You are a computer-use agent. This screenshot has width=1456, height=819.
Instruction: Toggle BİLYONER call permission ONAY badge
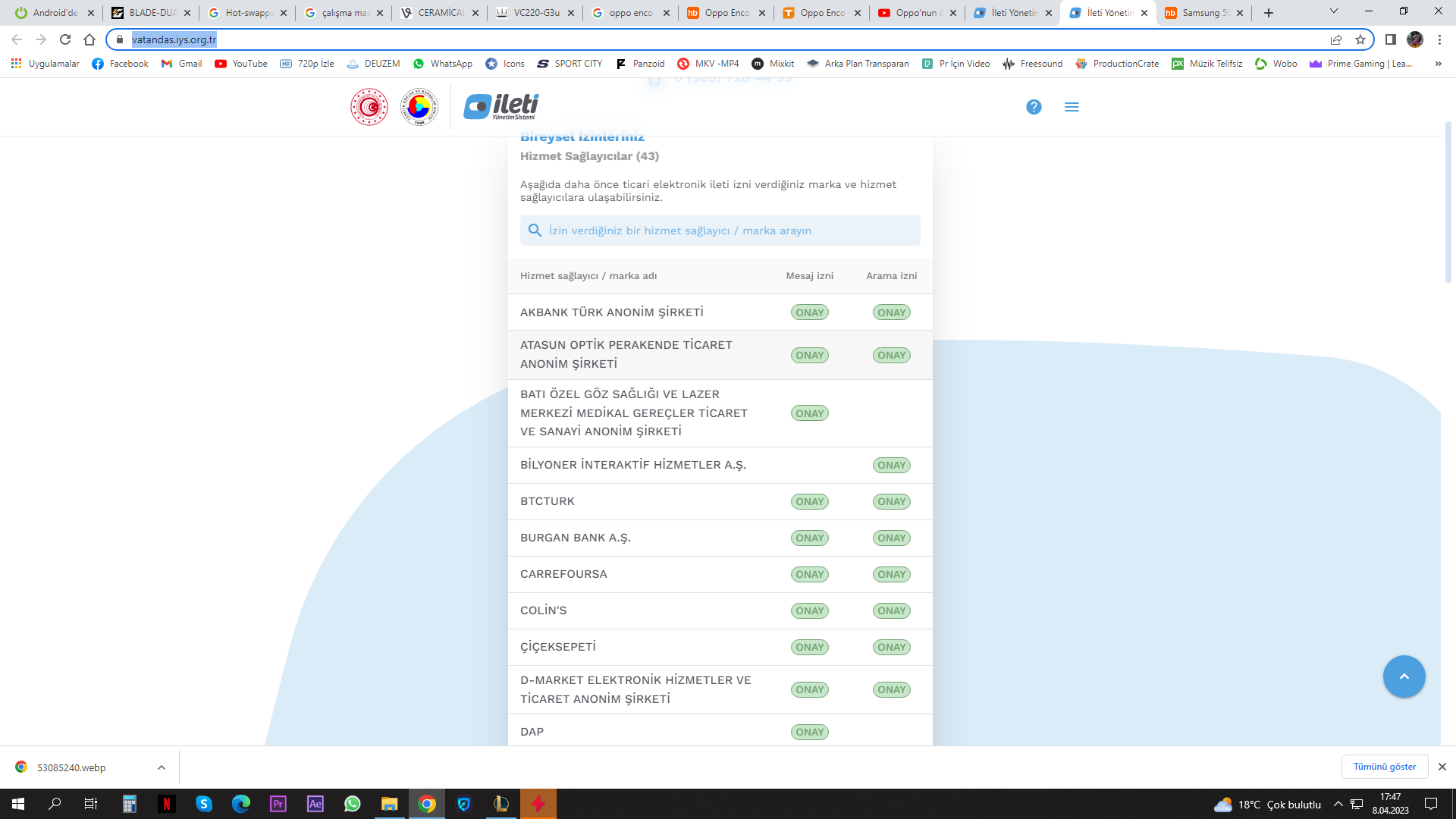[891, 465]
